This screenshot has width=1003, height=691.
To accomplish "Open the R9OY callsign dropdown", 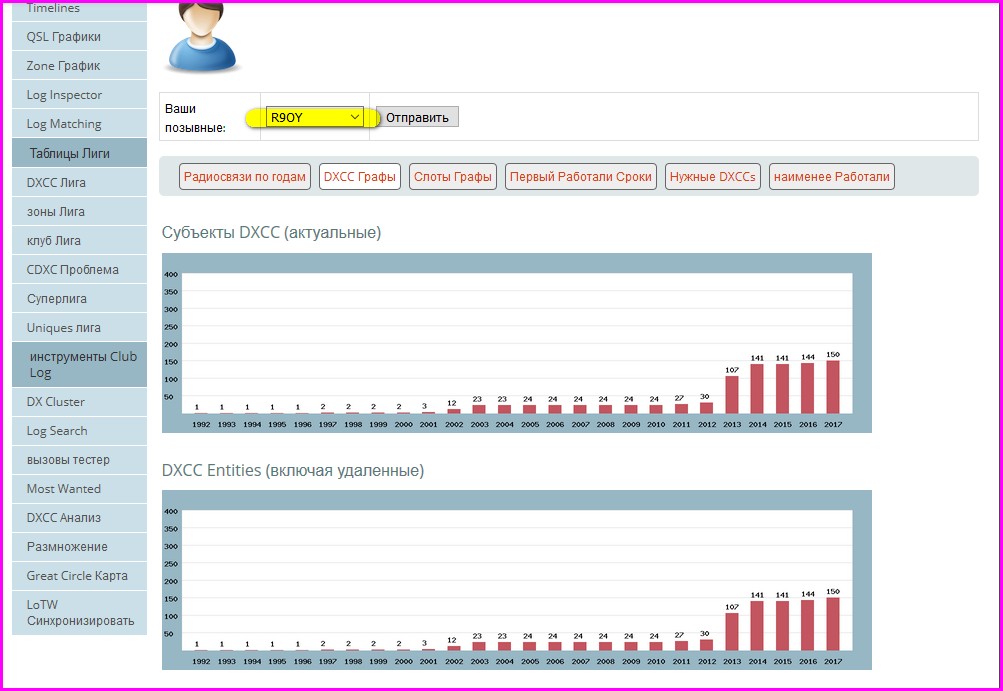I will point(314,117).
